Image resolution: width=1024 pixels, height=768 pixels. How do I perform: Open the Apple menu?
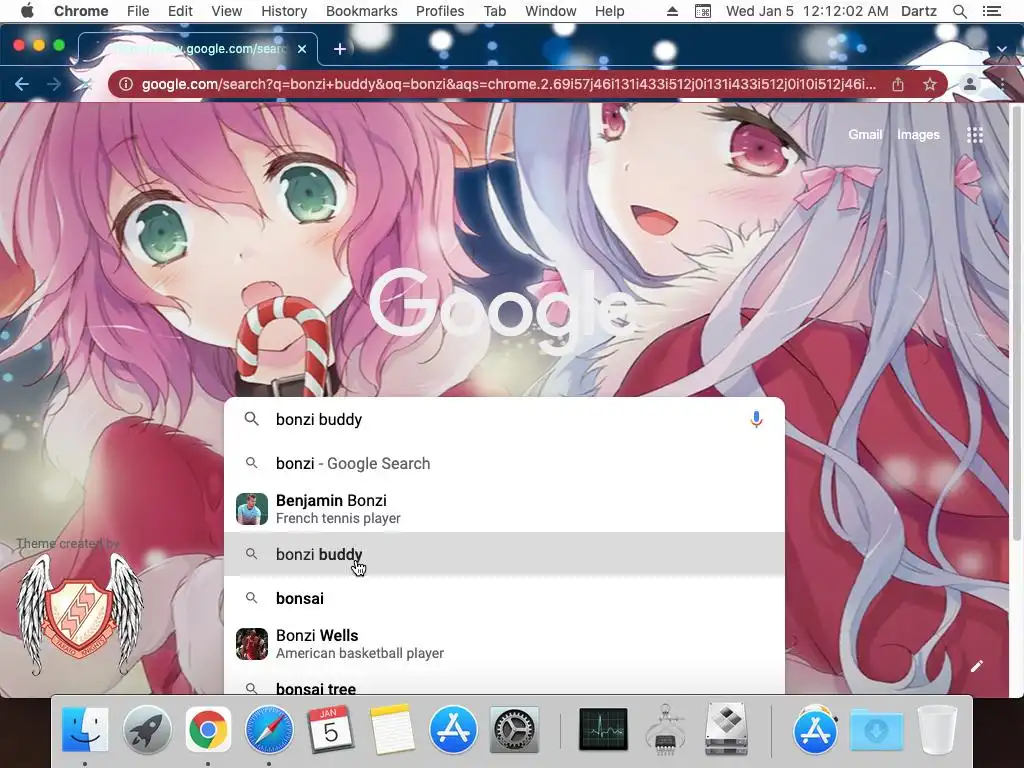pos(27,11)
